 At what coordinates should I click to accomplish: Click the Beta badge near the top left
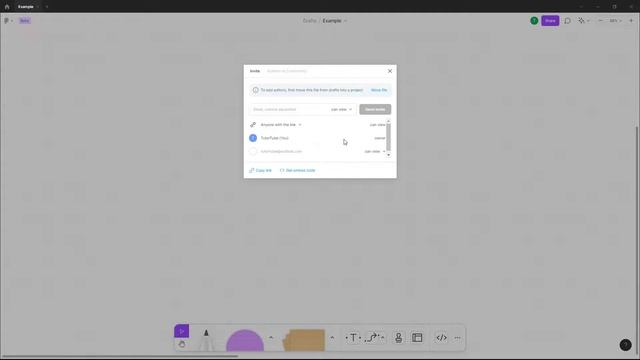click(24, 20)
